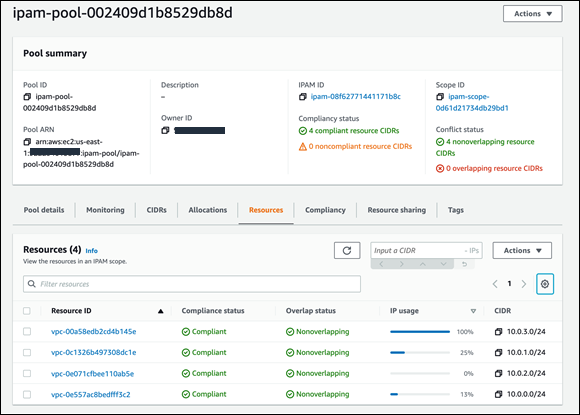Switch to the Pool details tab
Screen dimensions: 580x415
(x=44, y=210)
